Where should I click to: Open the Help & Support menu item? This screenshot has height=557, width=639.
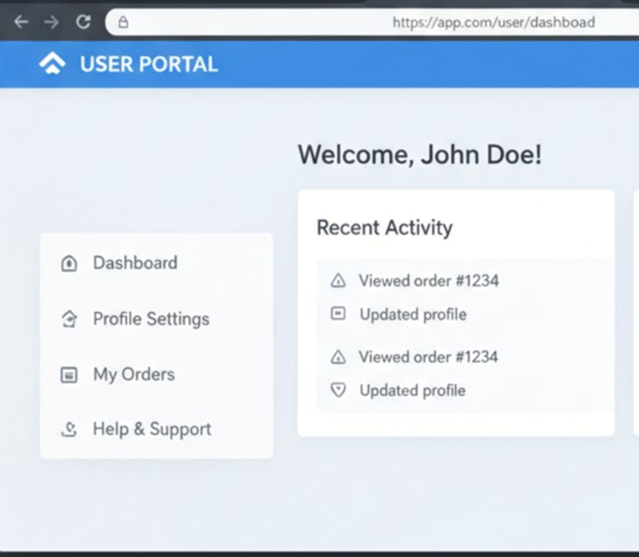152,429
